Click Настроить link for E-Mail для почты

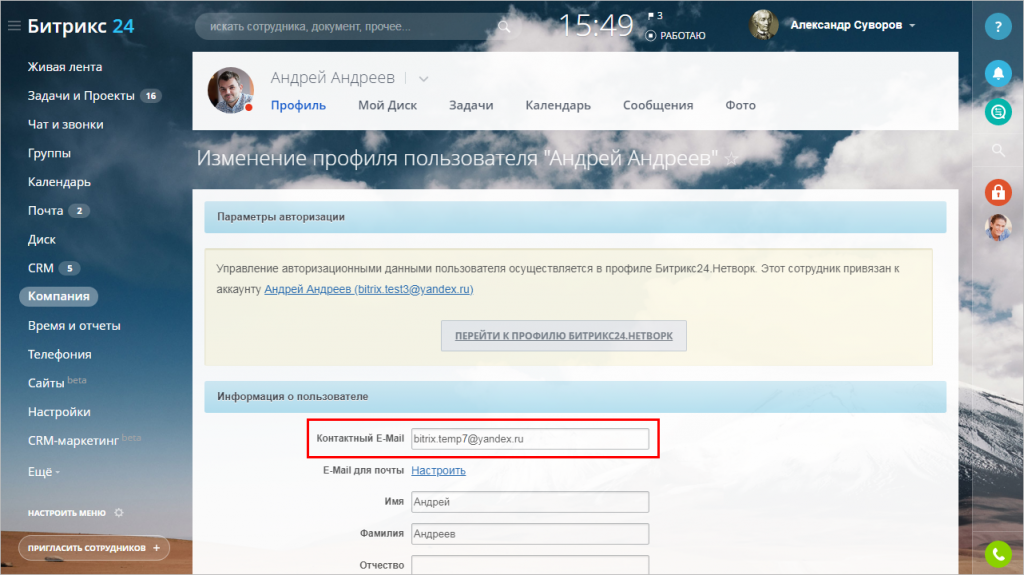coord(438,470)
